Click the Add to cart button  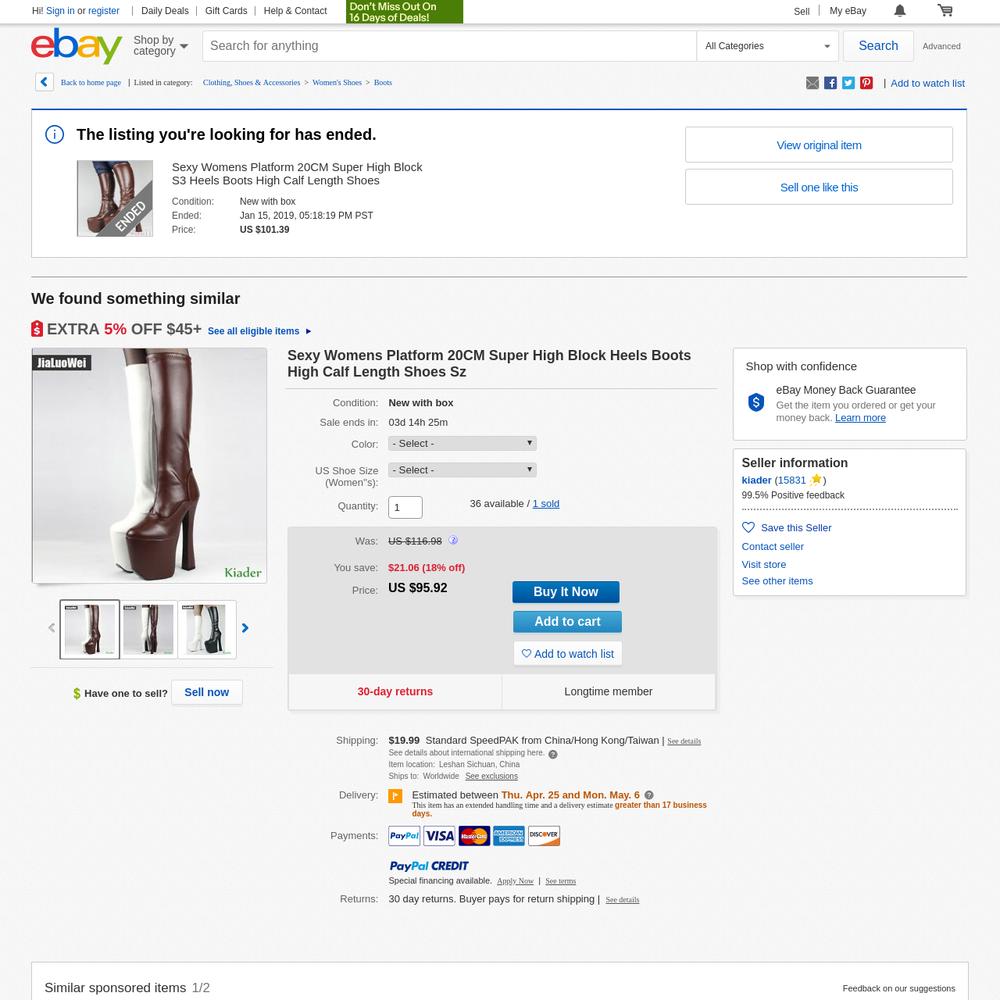567,622
